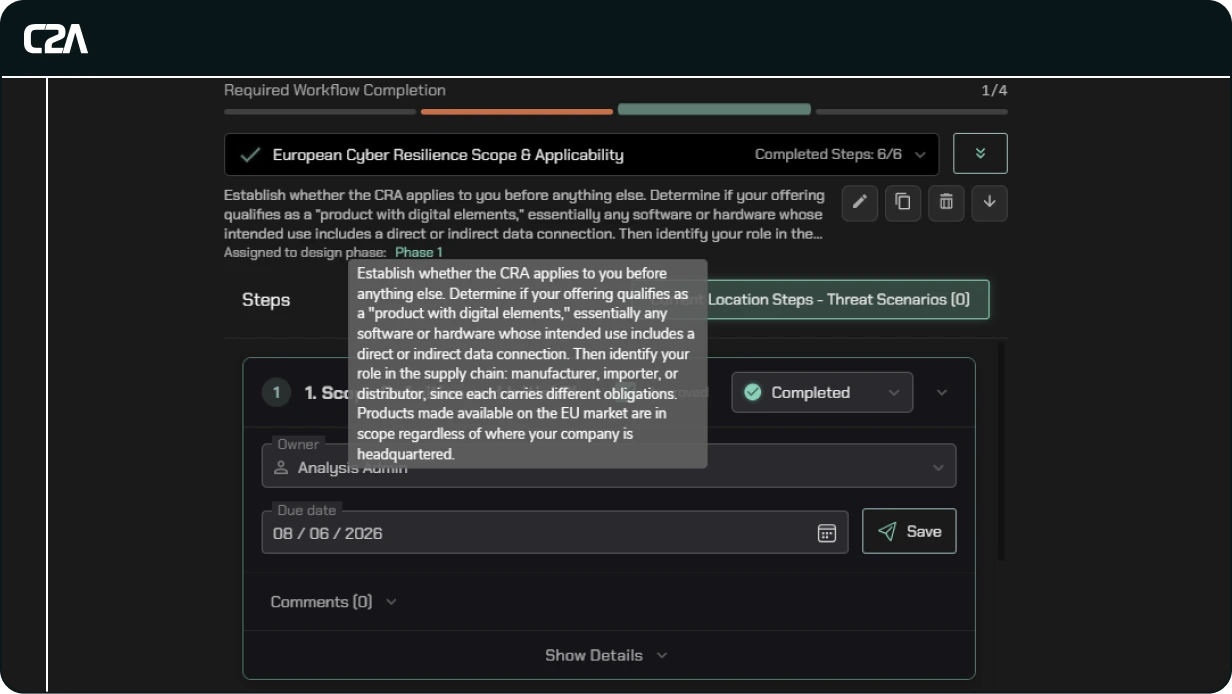
Task: Open the Owner dropdown
Action: coord(609,466)
